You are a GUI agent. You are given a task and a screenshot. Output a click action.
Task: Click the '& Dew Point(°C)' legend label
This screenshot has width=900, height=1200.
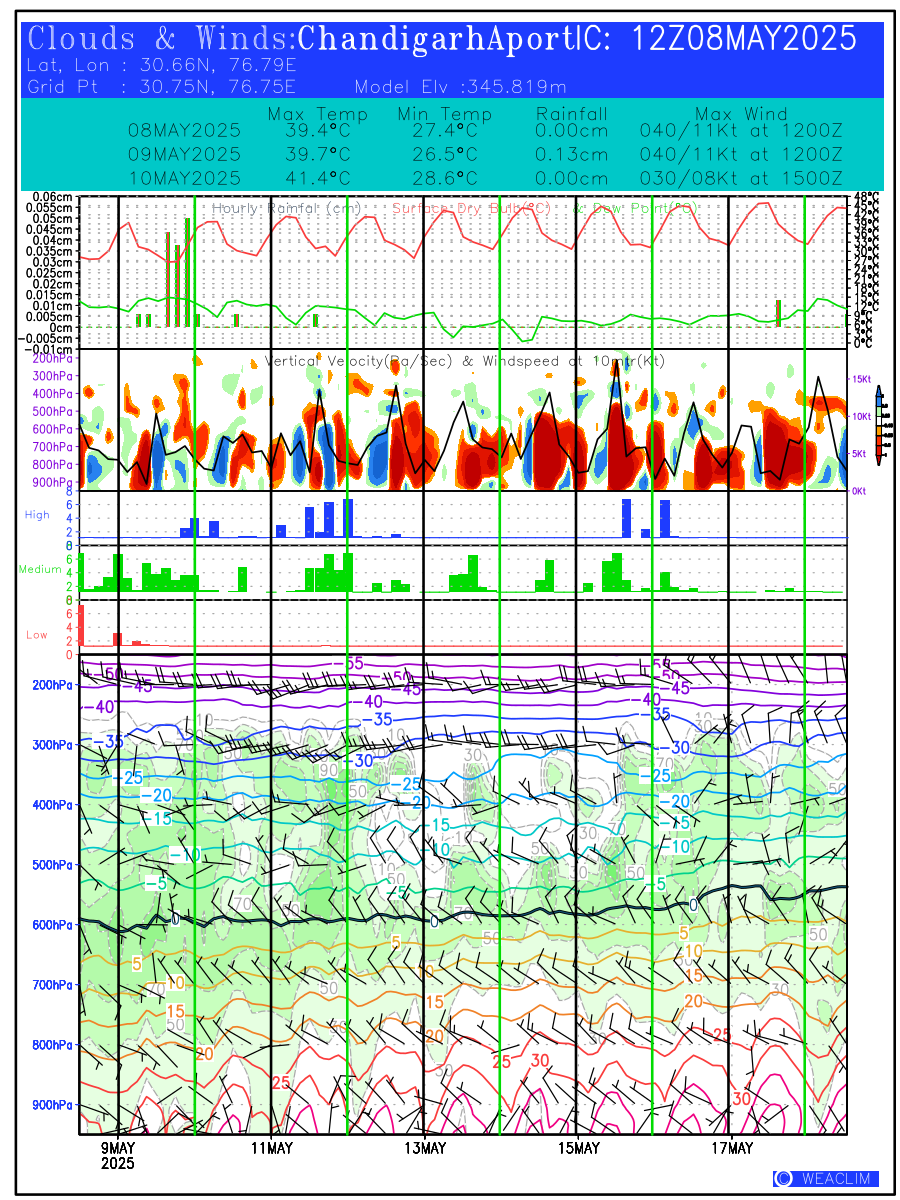[x=636, y=208]
